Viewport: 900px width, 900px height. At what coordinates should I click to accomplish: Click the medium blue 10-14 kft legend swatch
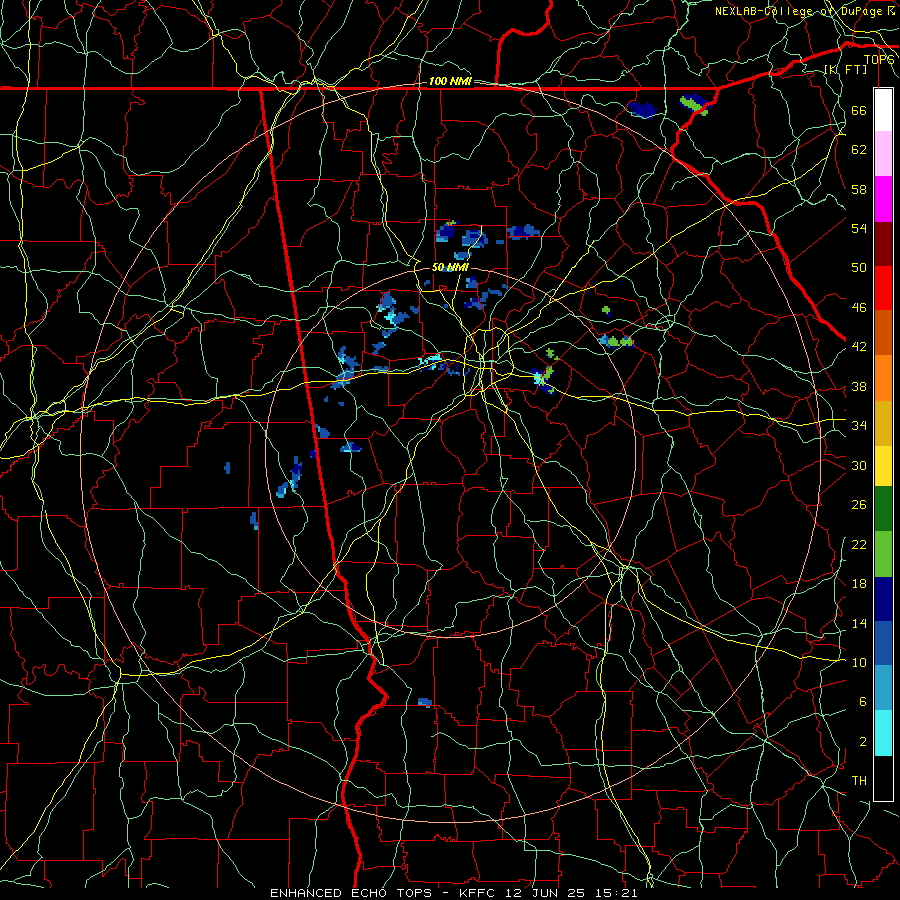(883, 643)
